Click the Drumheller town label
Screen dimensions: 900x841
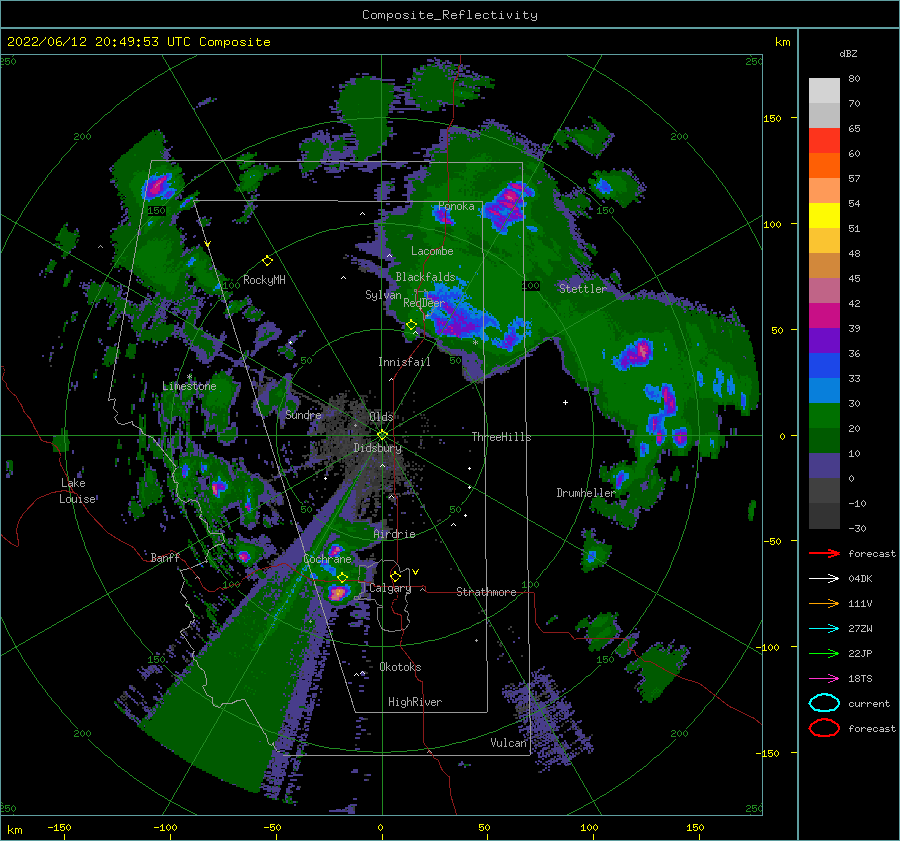click(x=586, y=493)
